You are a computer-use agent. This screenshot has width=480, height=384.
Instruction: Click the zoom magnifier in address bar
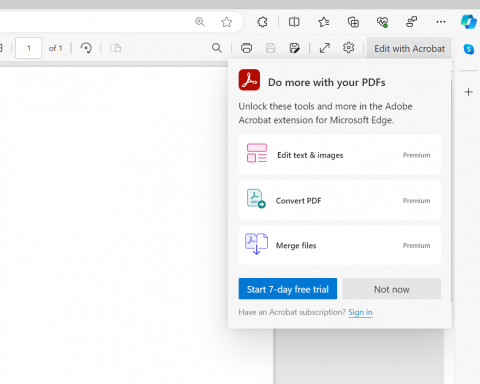200,22
